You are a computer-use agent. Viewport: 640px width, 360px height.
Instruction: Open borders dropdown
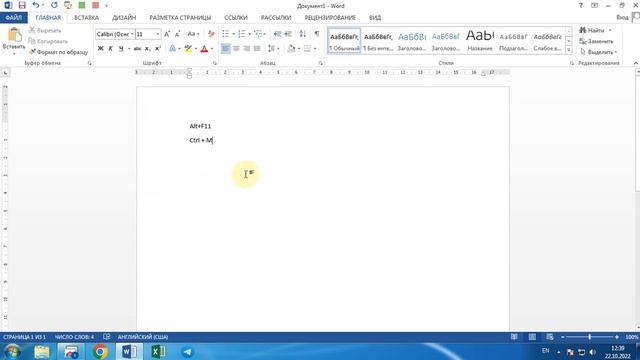coord(315,49)
